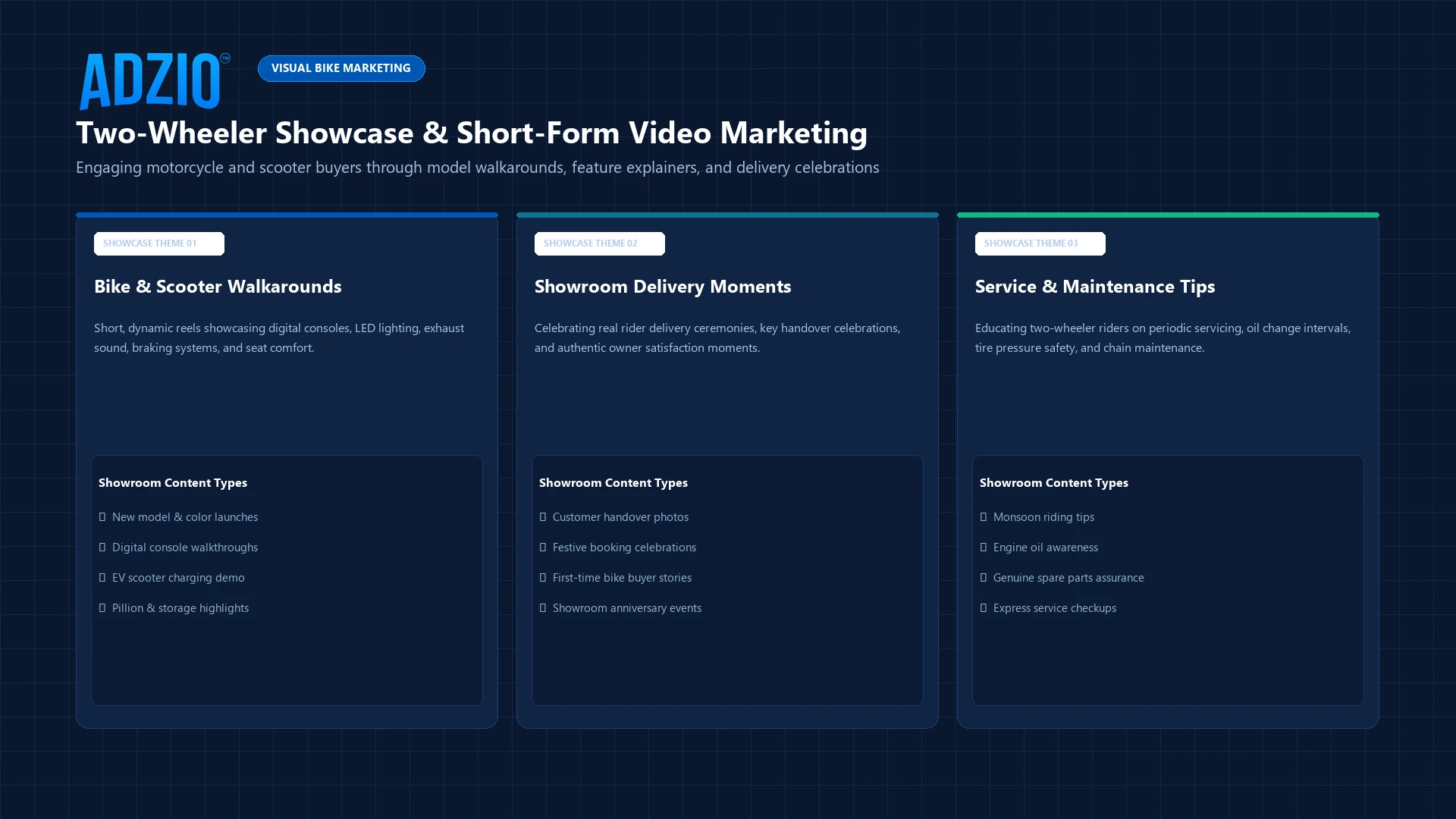
Task: Select Genuine spare parts assurance
Action: click(x=1068, y=578)
